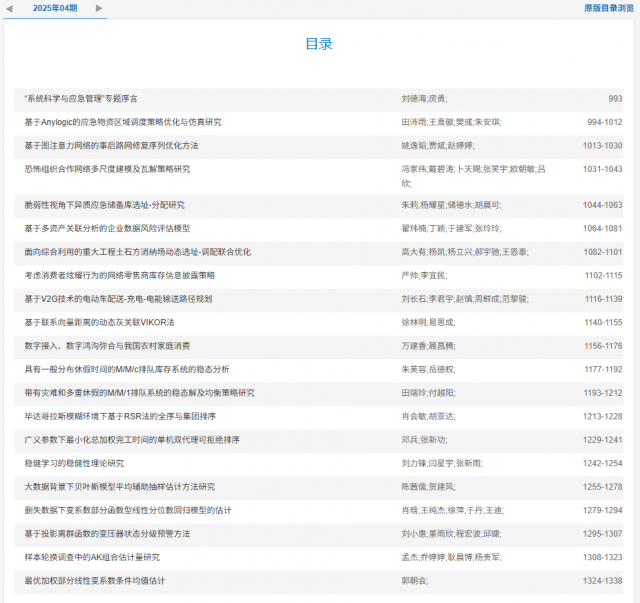Open 毕达哥拉斯模糊环境下基于RSR法 article

click(x=120, y=416)
